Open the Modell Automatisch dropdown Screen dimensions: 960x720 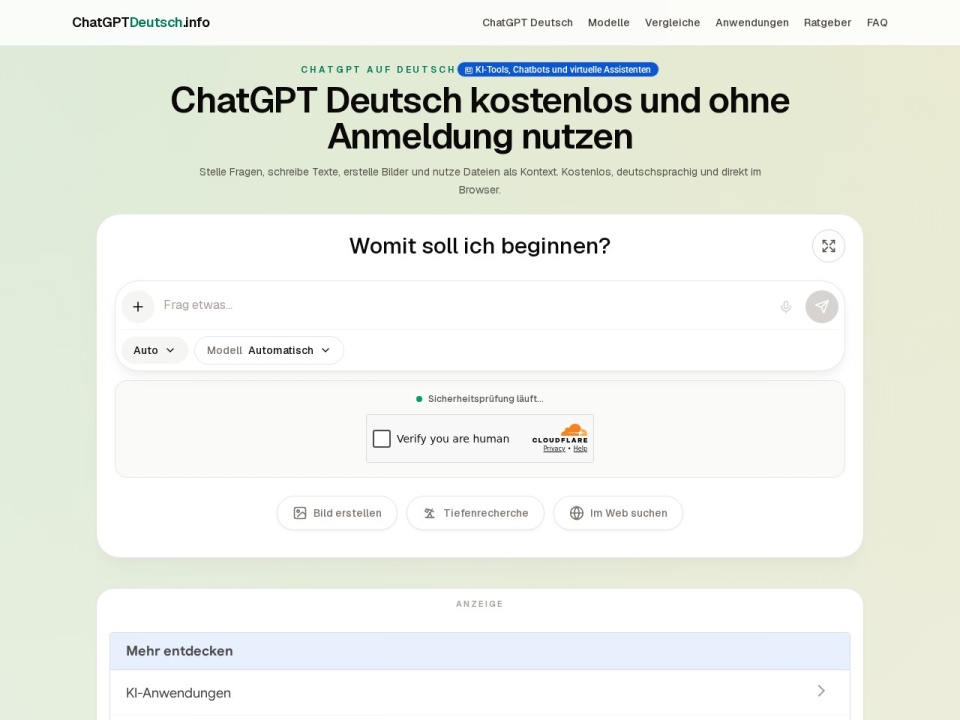coord(269,350)
